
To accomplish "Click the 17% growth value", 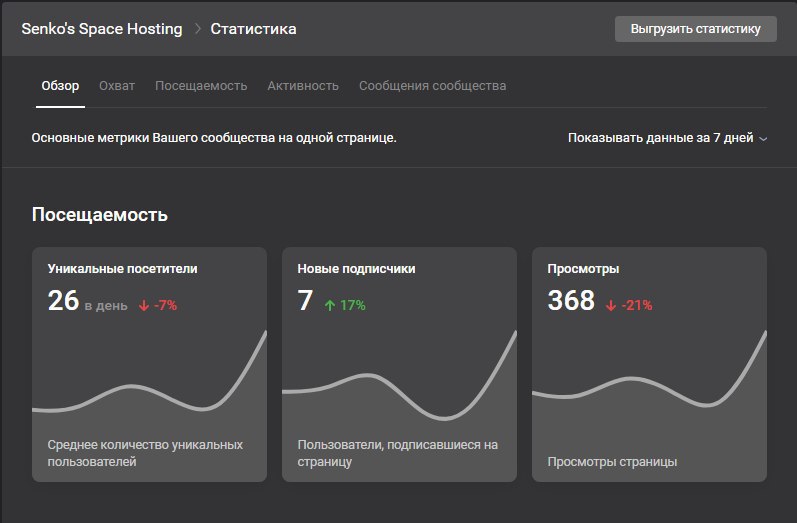I will coord(353,305).
